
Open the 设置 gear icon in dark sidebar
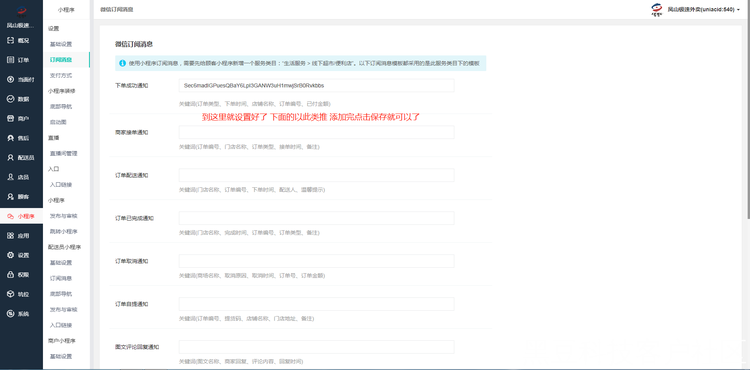tap(11, 255)
